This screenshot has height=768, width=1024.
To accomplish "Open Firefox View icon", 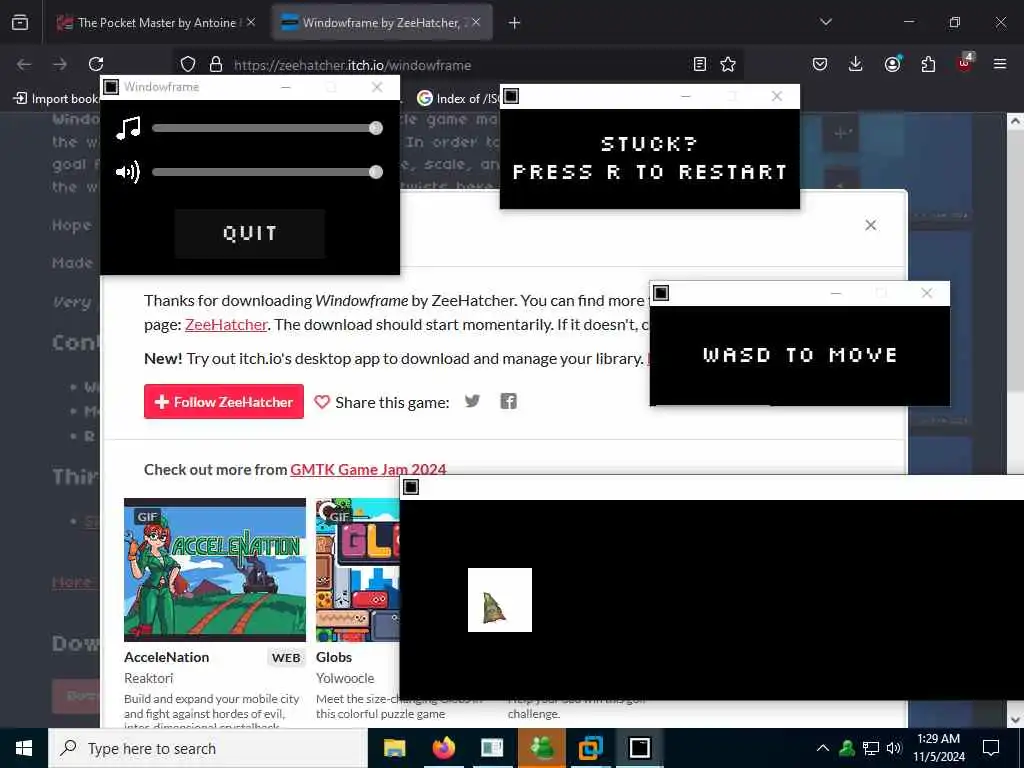I will pyautogui.click(x=20, y=23).
